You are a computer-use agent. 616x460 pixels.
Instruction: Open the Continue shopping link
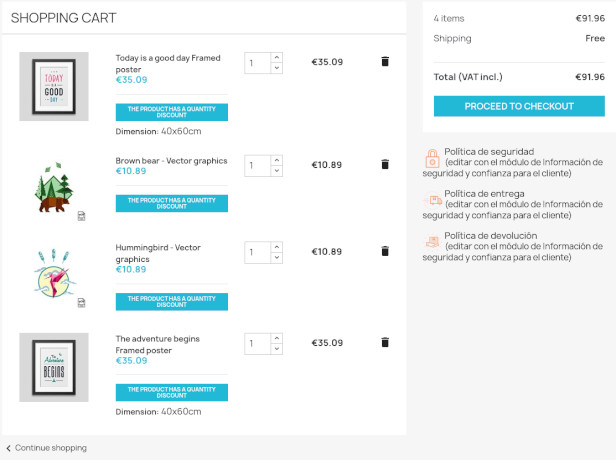coord(51,448)
